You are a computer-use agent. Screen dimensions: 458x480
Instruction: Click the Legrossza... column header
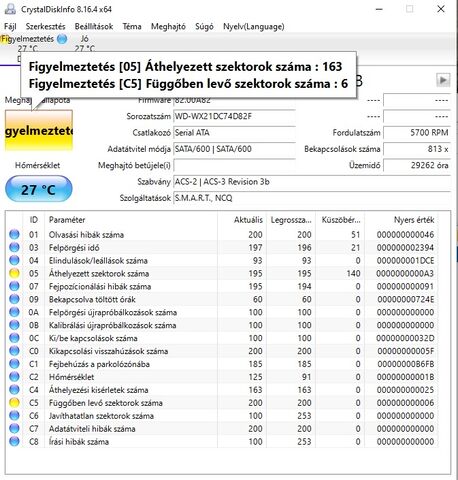click(291, 220)
